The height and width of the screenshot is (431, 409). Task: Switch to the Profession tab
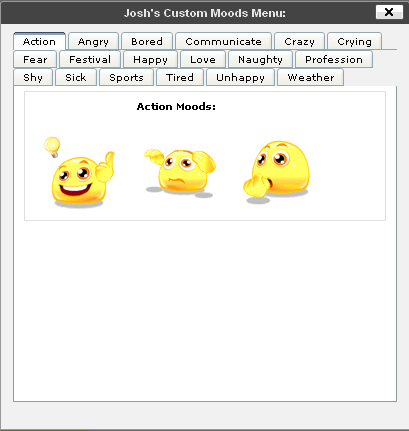pos(334,59)
